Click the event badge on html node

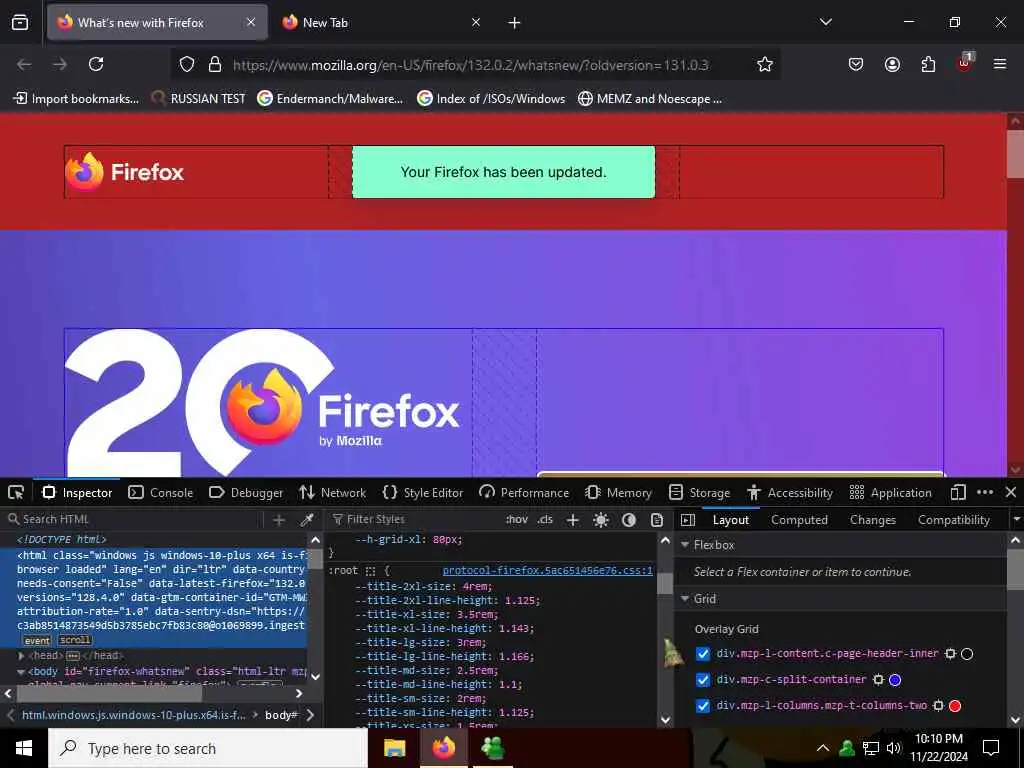pyautogui.click(x=37, y=641)
